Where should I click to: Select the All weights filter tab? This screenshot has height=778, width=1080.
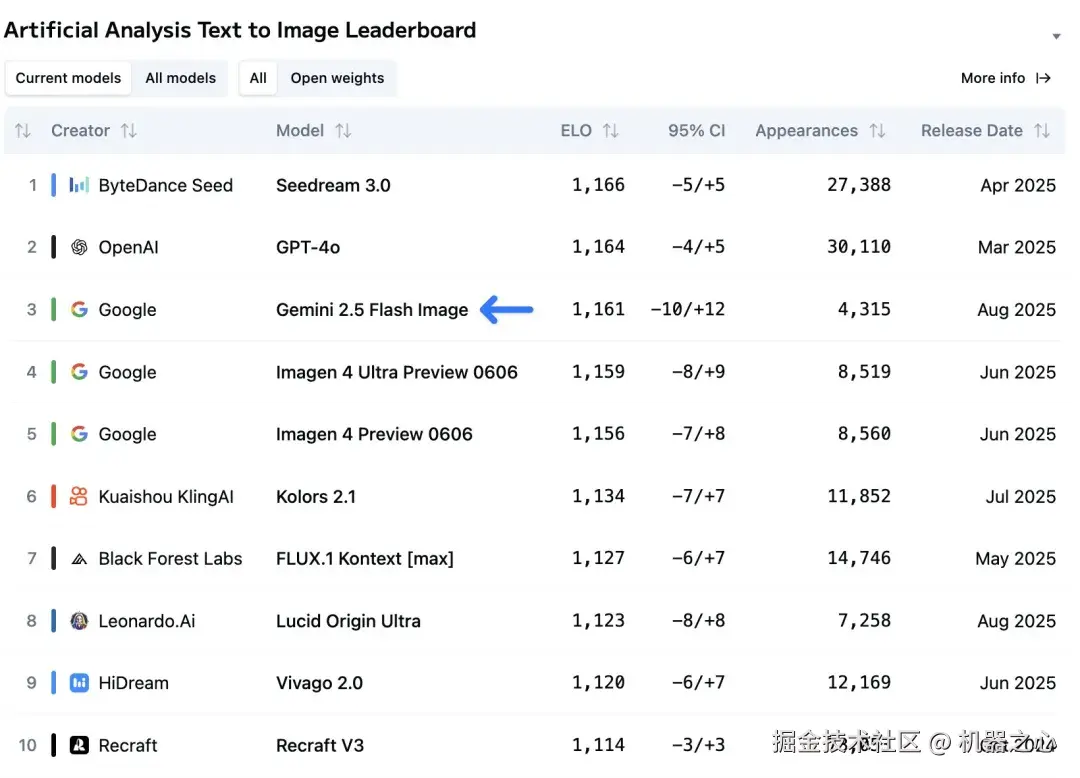point(258,78)
